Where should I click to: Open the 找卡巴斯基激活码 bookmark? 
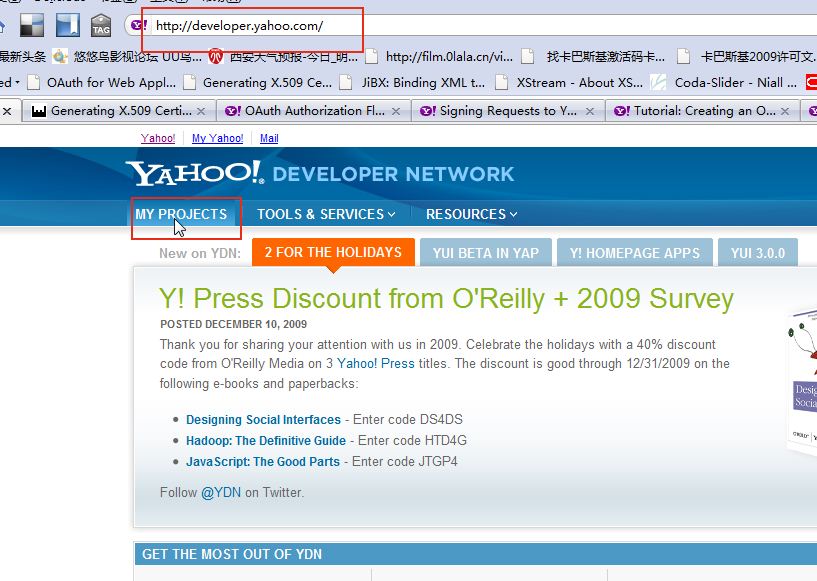[593, 56]
